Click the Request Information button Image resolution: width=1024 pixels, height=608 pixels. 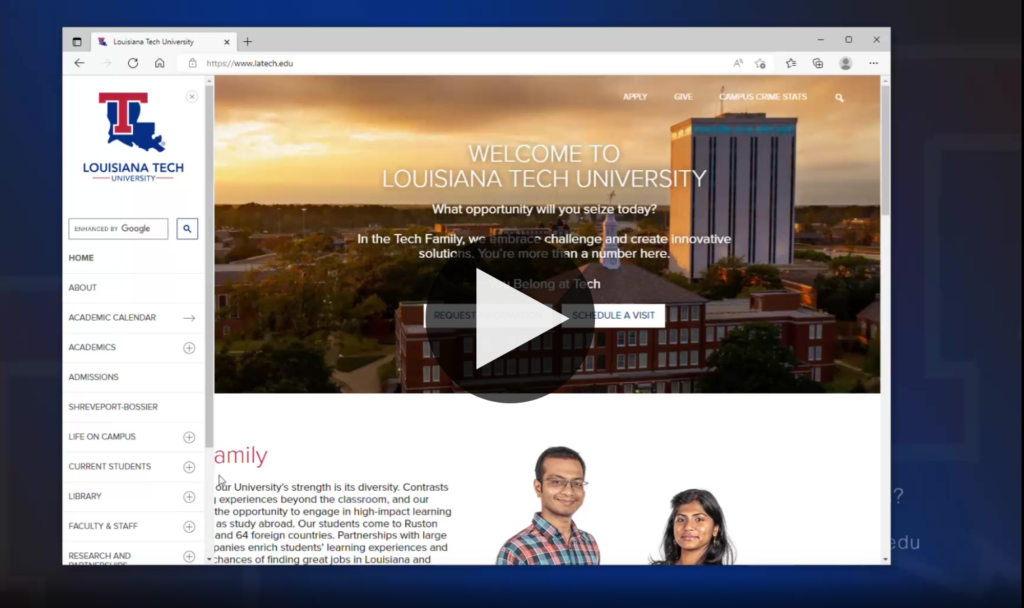(487, 315)
